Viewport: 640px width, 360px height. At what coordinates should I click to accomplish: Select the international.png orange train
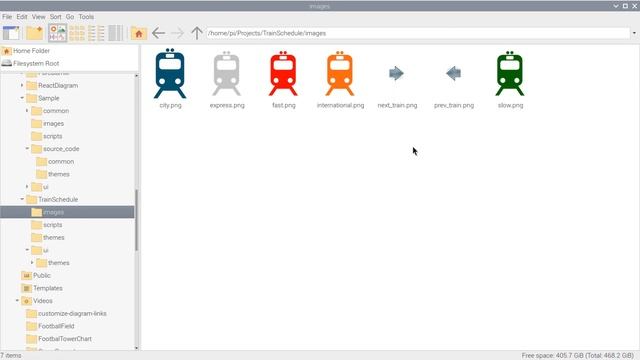340,79
